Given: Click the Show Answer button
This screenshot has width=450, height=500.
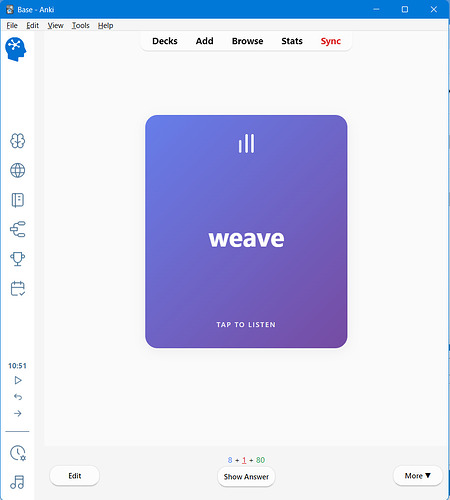Looking at the screenshot, I should click(x=246, y=477).
